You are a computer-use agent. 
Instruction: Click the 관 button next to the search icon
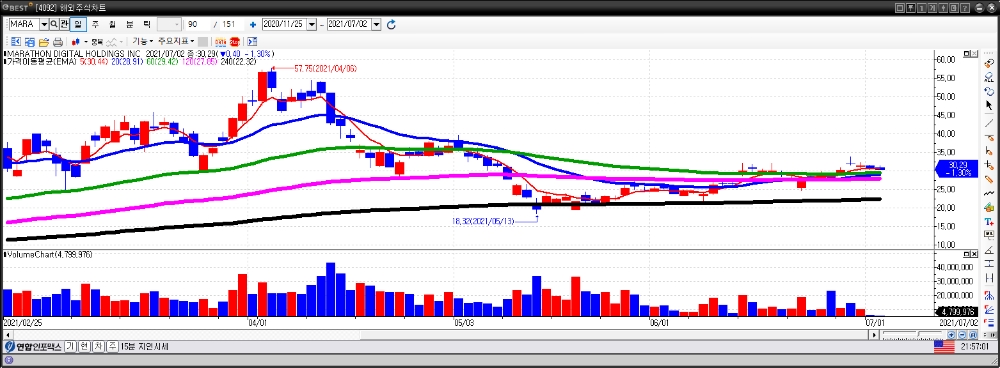(64, 24)
